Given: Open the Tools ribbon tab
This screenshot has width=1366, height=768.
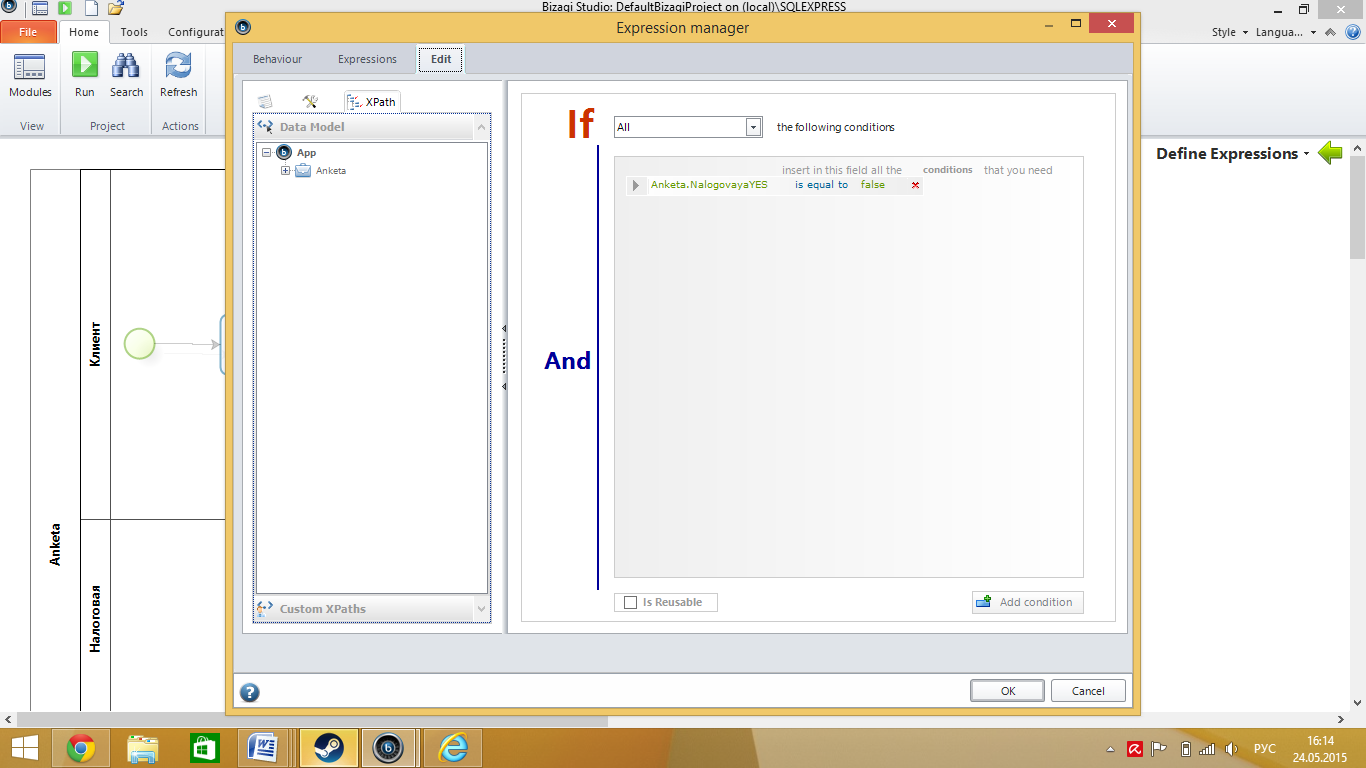Looking at the screenshot, I should point(134,32).
